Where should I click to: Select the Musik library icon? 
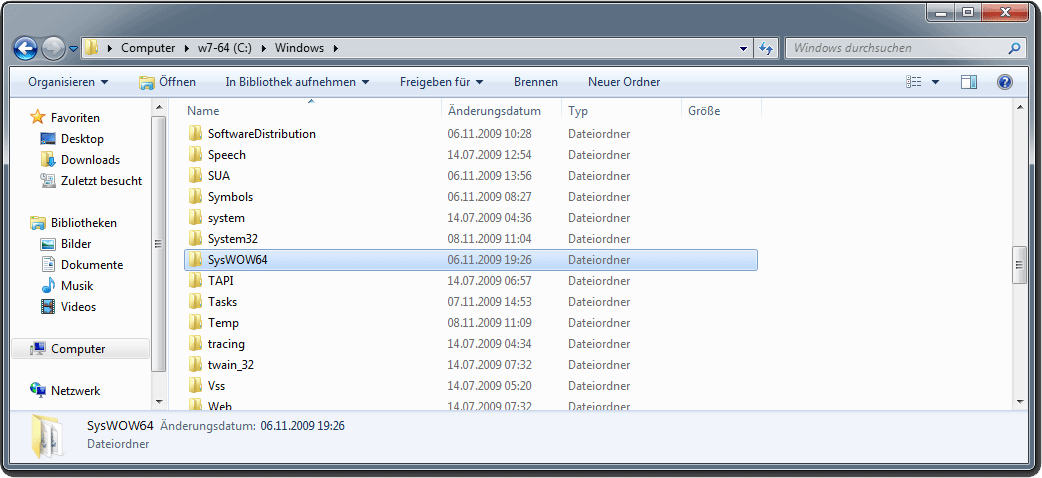click(48, 286)
